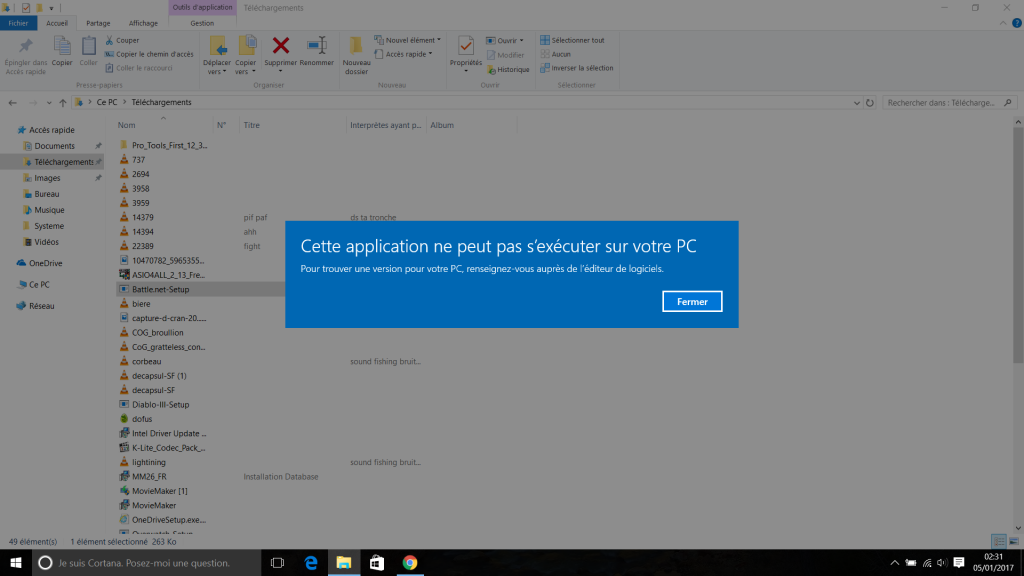
Task: Open the Fichier tab
Action: pyautogui.click(x=18, y=23)
